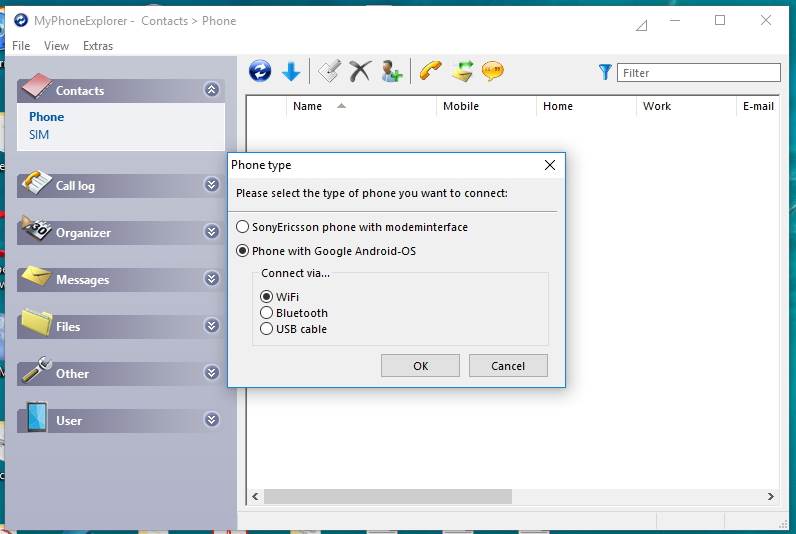Click the blue Refresh sync icon
Viewport: 796px width, 534px height.
(260, 71)
